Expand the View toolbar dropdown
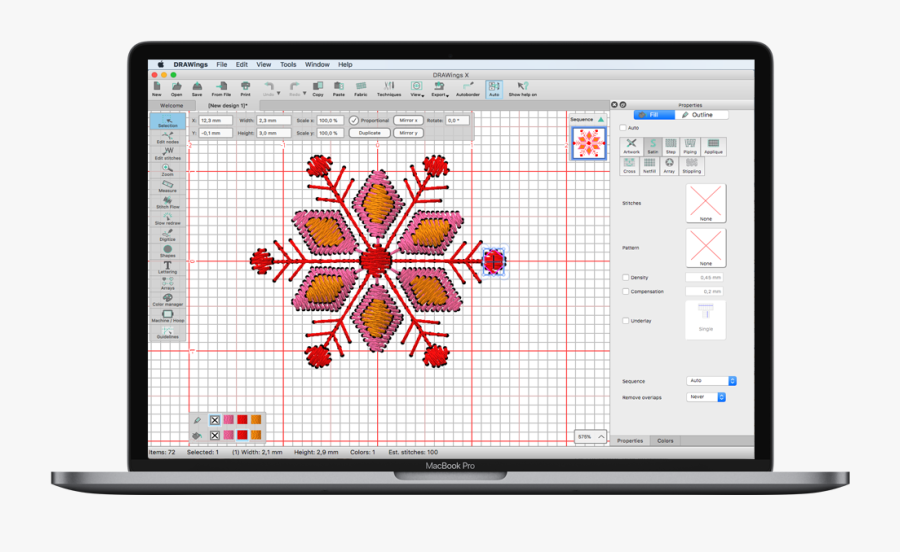This screenshot has width=900, height=552. click(422, 96)
